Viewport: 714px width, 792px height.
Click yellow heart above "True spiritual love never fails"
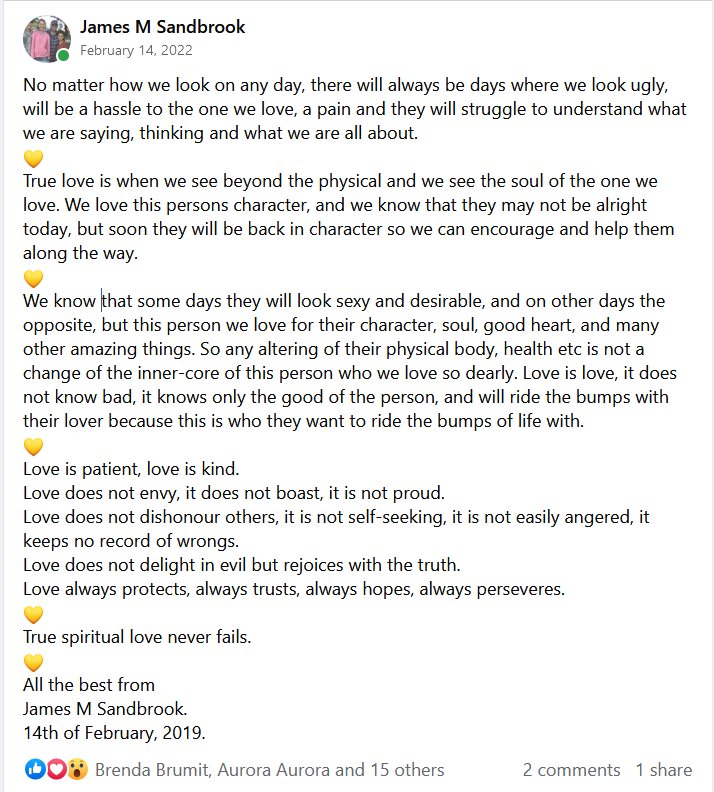pyautogui.click(x=33, y=613)
